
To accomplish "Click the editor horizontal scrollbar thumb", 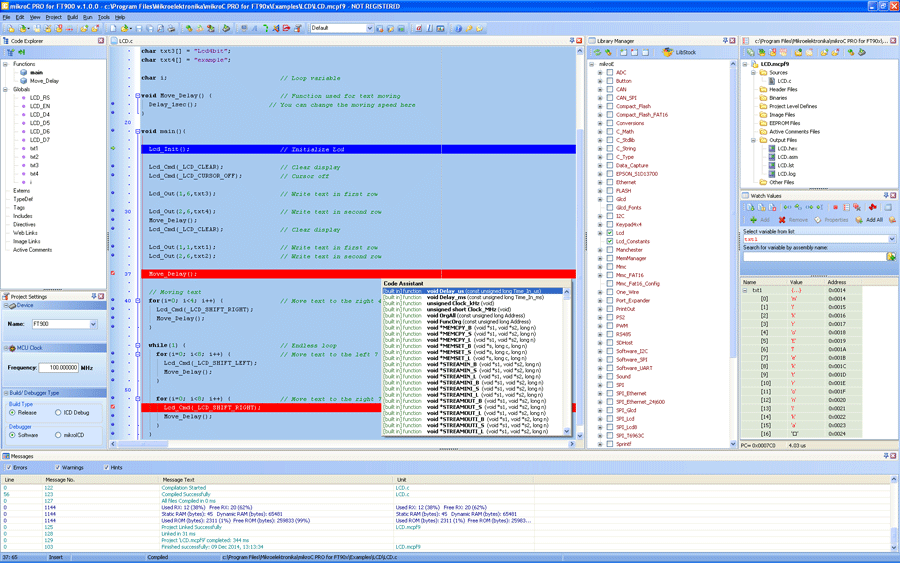I will [x=143, y=444].
